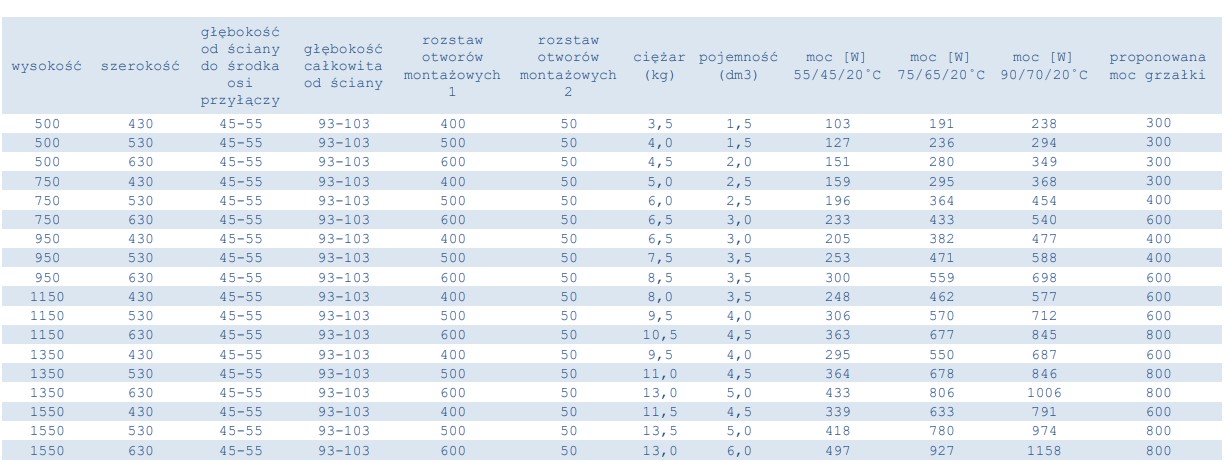Screen dimensions: 1225x472
Task: Click the power value 1158 cell
Action: tap(1044, 451)
